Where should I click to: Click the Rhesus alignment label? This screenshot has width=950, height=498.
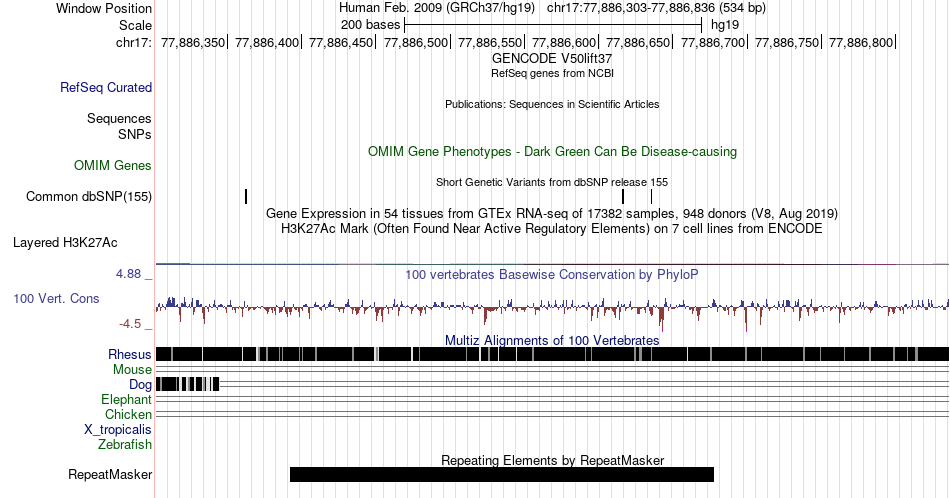point(130,354)
